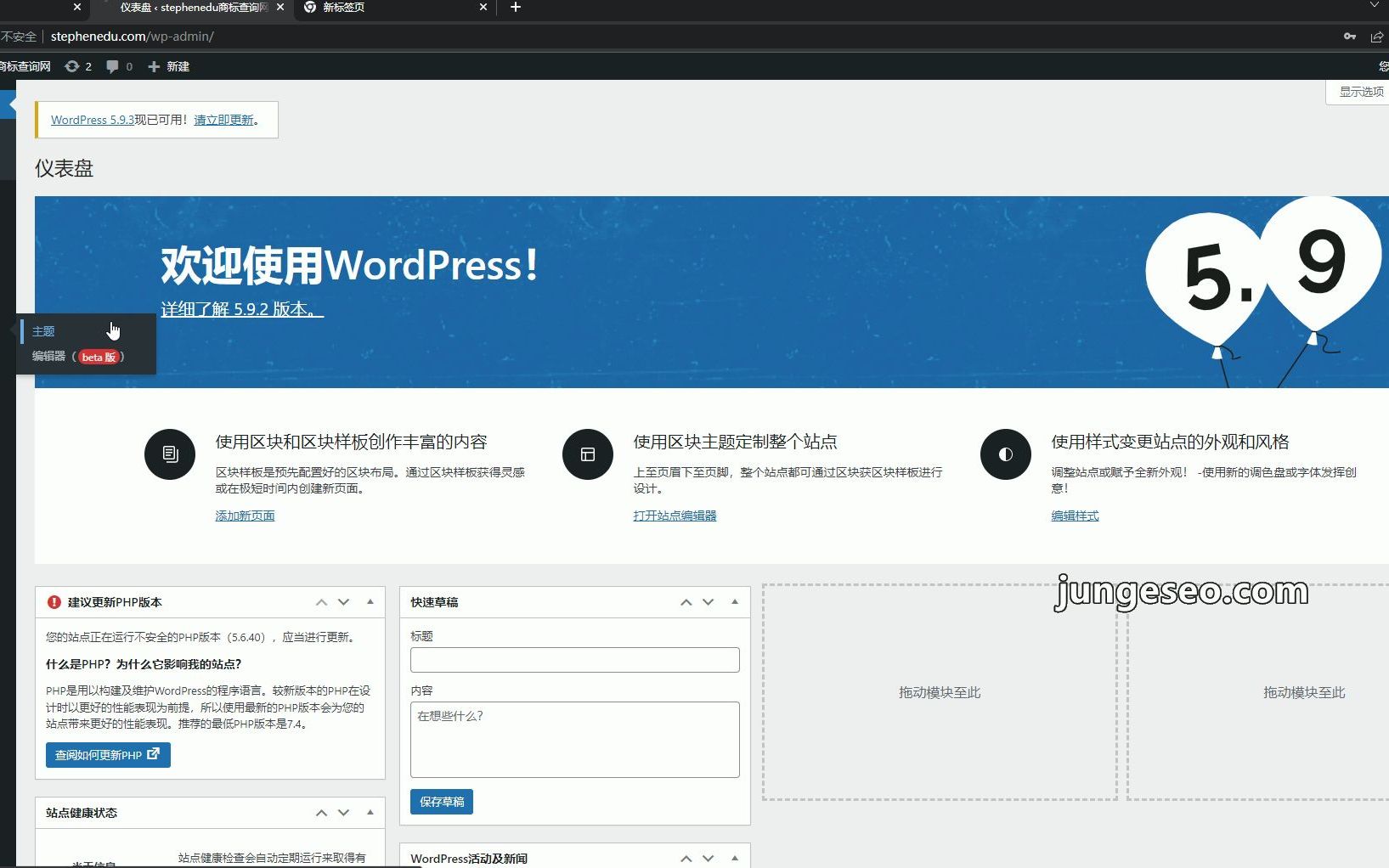Click 保存草稿 button

point(442,802)
